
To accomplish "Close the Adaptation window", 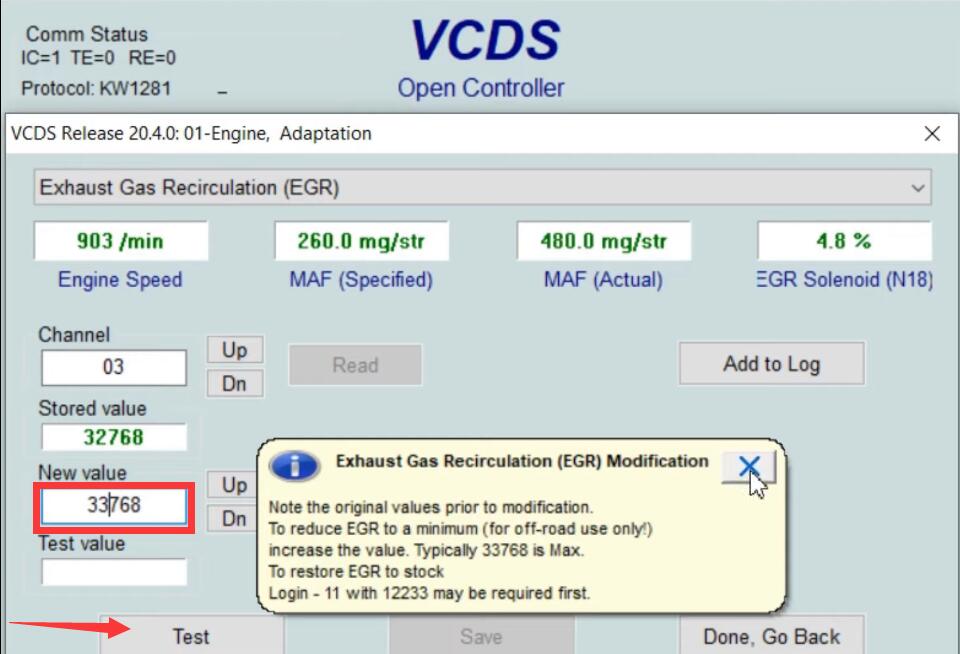I will point(932,133).
